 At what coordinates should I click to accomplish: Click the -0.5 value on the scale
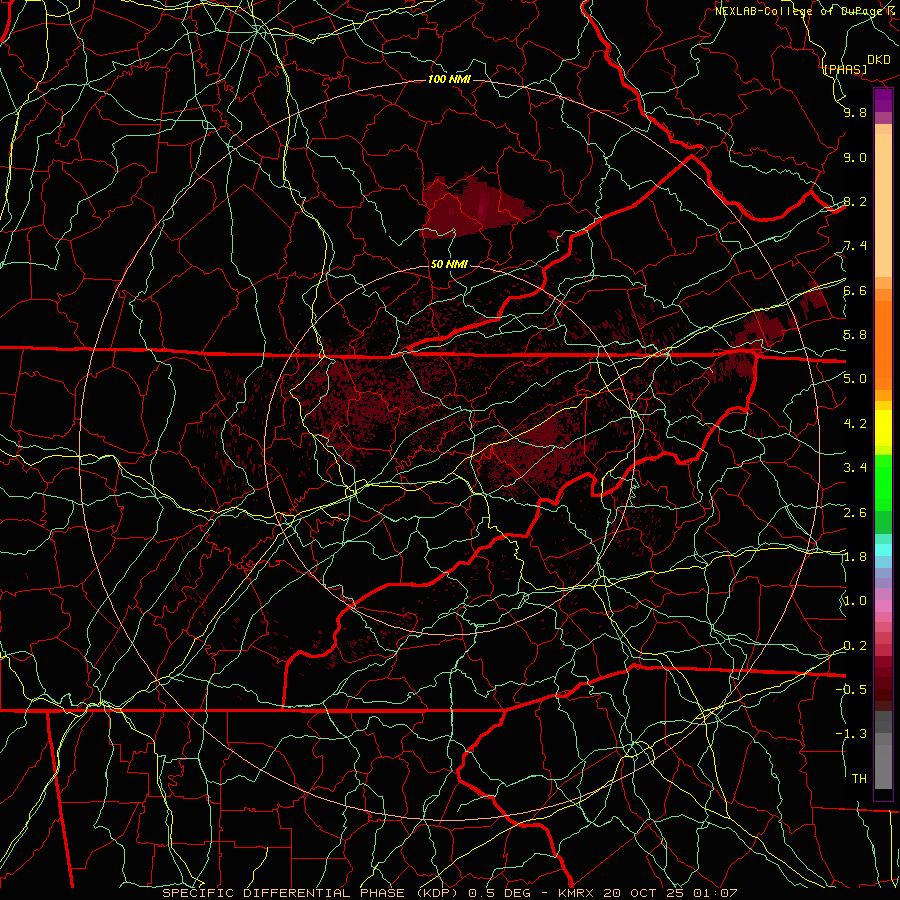(851, 689)
